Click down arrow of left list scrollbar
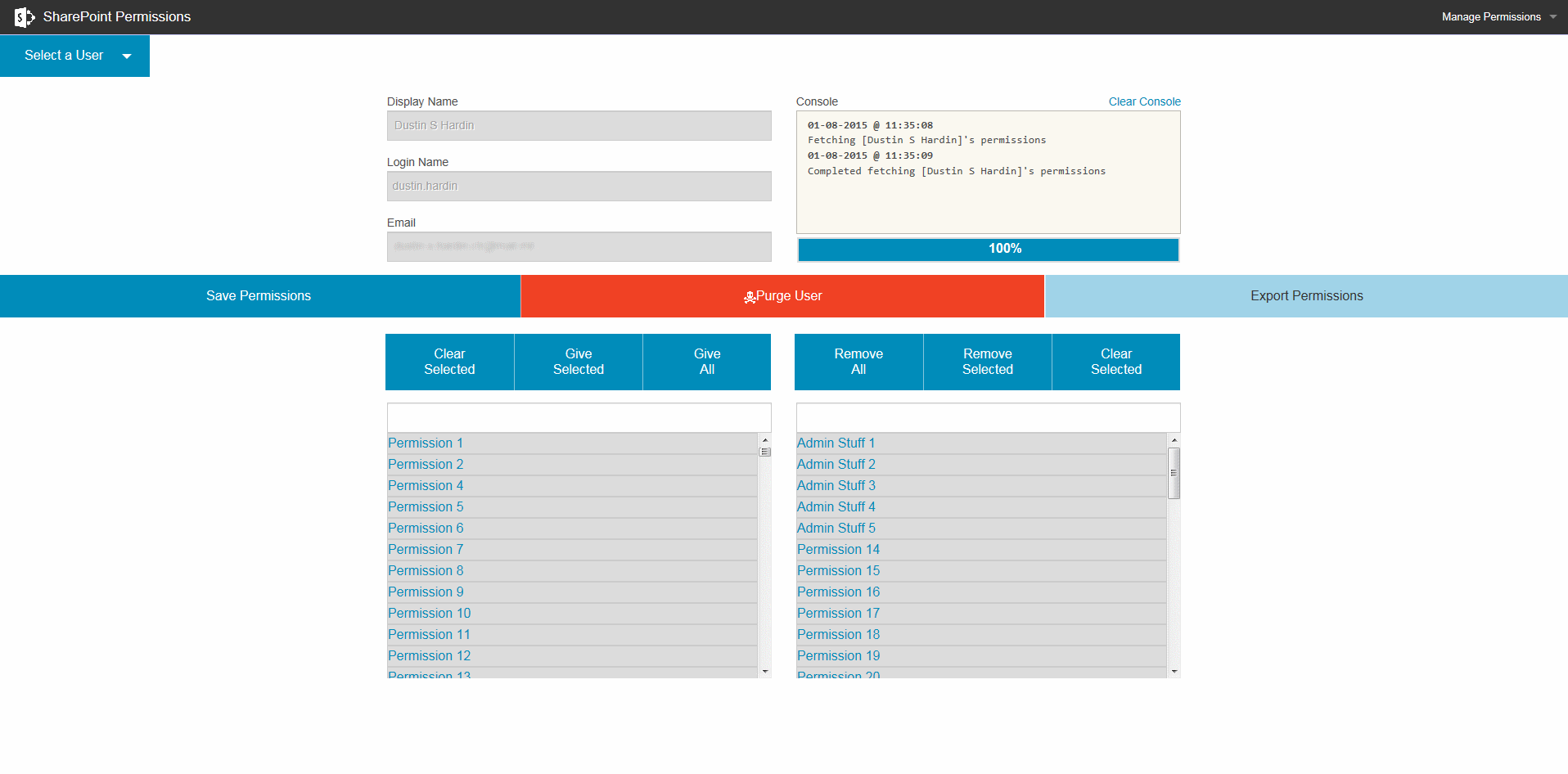1568x774 pixels. (x=765, y=672)
